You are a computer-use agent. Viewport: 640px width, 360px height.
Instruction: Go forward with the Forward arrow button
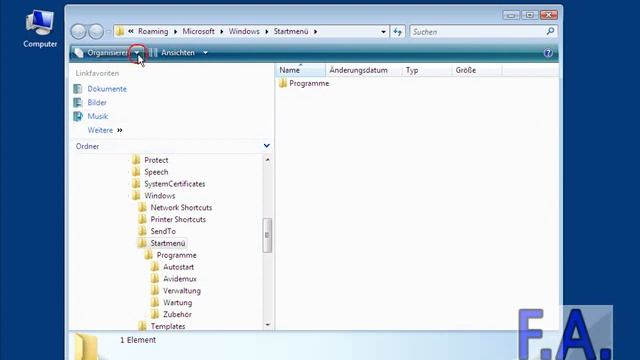pos(96,31)
